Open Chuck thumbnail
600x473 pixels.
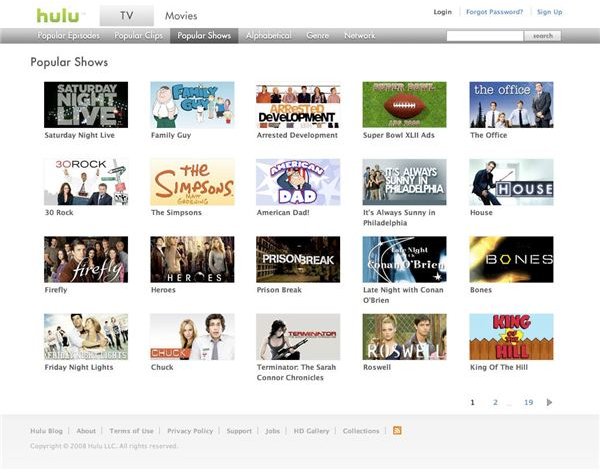(192, 337)
